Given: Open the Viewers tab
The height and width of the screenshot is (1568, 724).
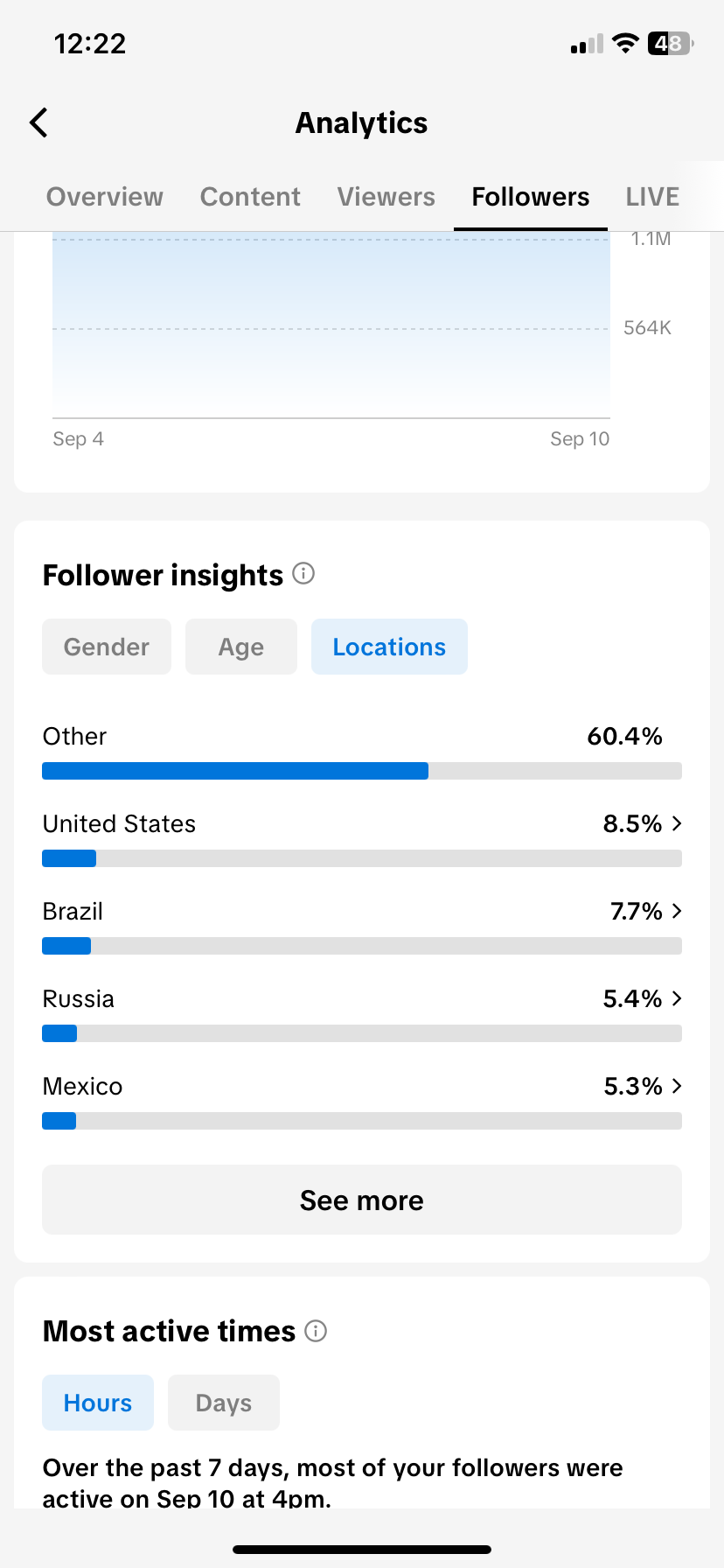Looking at the screenshot, I should tap(386, 197).
